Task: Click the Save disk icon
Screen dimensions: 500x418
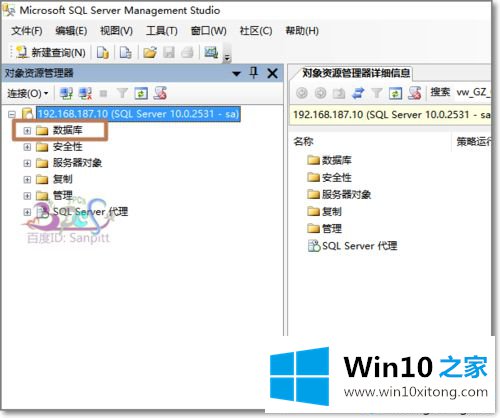Action: click(x=169, y=52)
